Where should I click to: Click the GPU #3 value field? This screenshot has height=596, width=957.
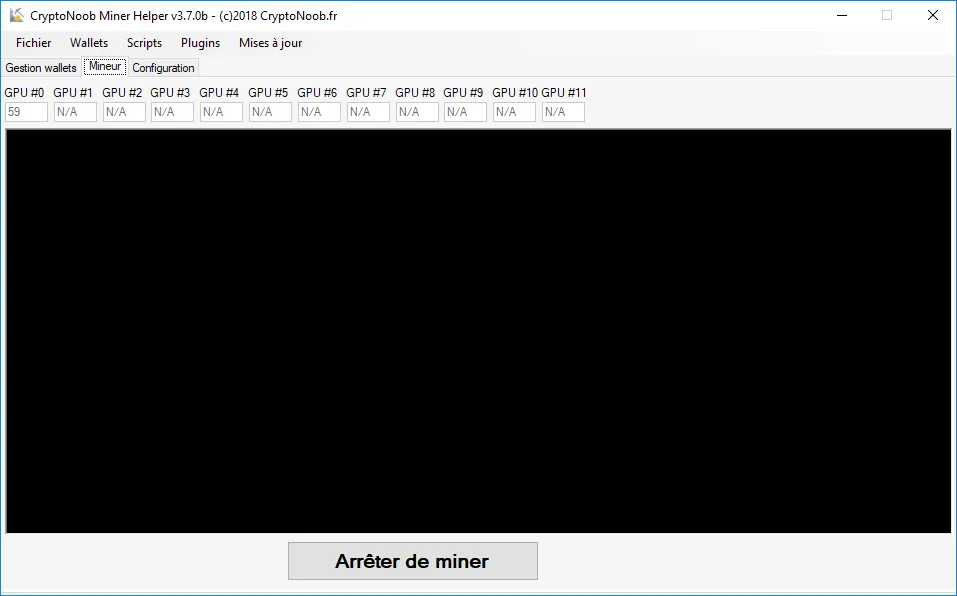[172, 112]
